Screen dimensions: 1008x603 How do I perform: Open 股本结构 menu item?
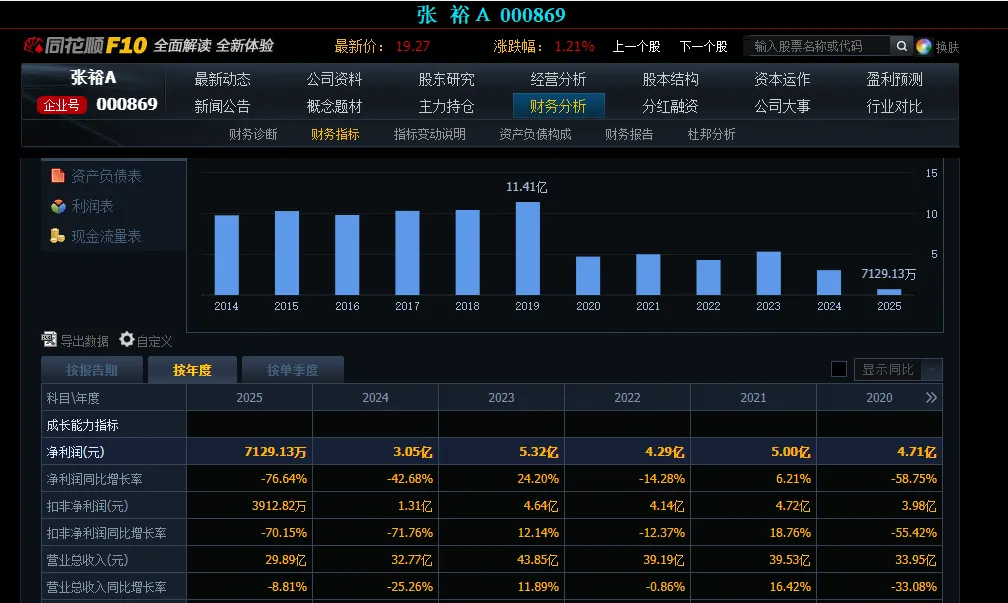coord(670,80)
